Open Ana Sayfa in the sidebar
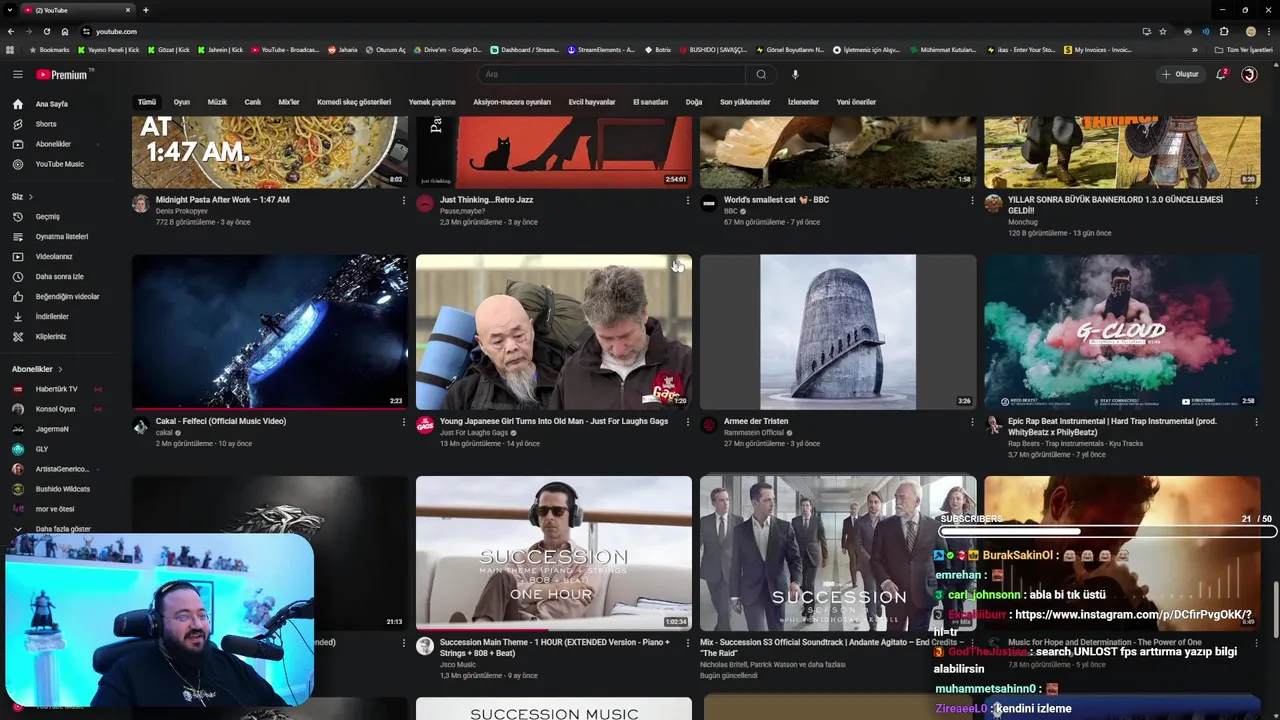The image size is (1280, 720). (52, 104)
